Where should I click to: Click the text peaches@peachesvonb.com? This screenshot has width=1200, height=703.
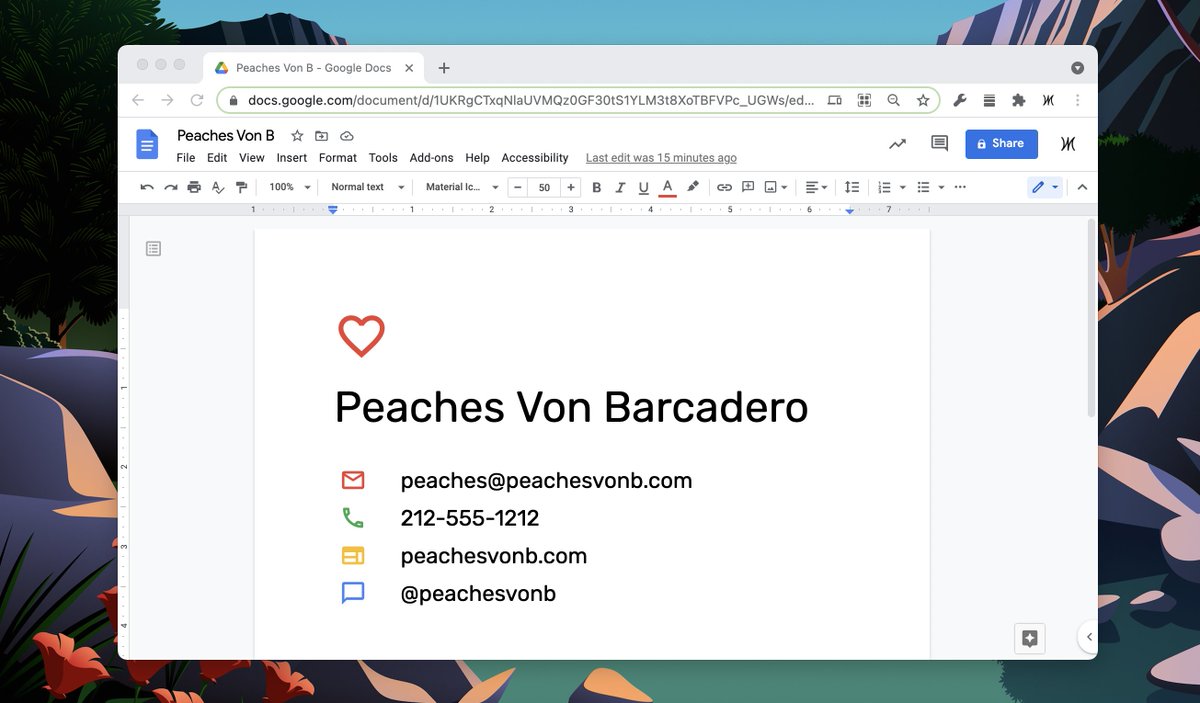(x=546, y=481)
